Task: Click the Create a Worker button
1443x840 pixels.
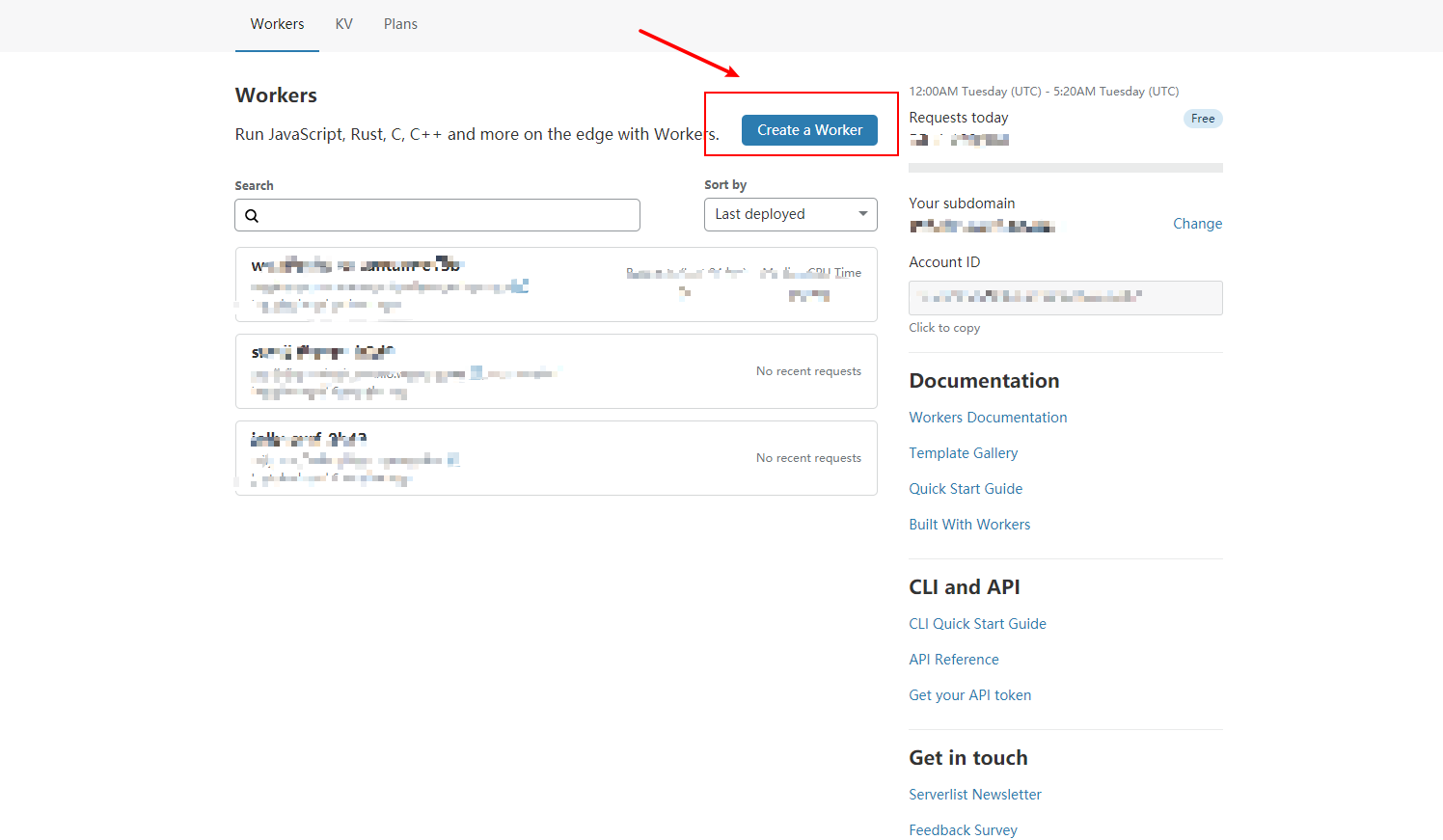Action: point(809,130)
